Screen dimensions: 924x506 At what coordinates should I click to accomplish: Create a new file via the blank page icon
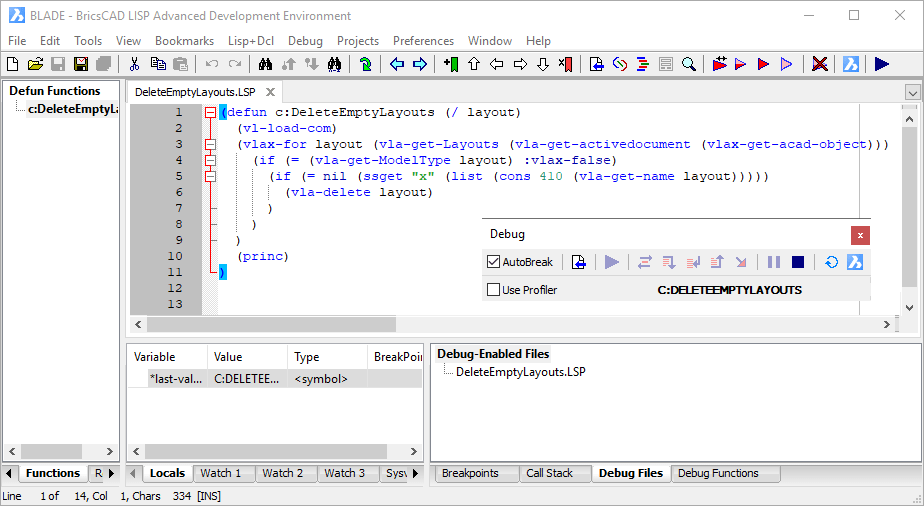[x=12, y=64]
